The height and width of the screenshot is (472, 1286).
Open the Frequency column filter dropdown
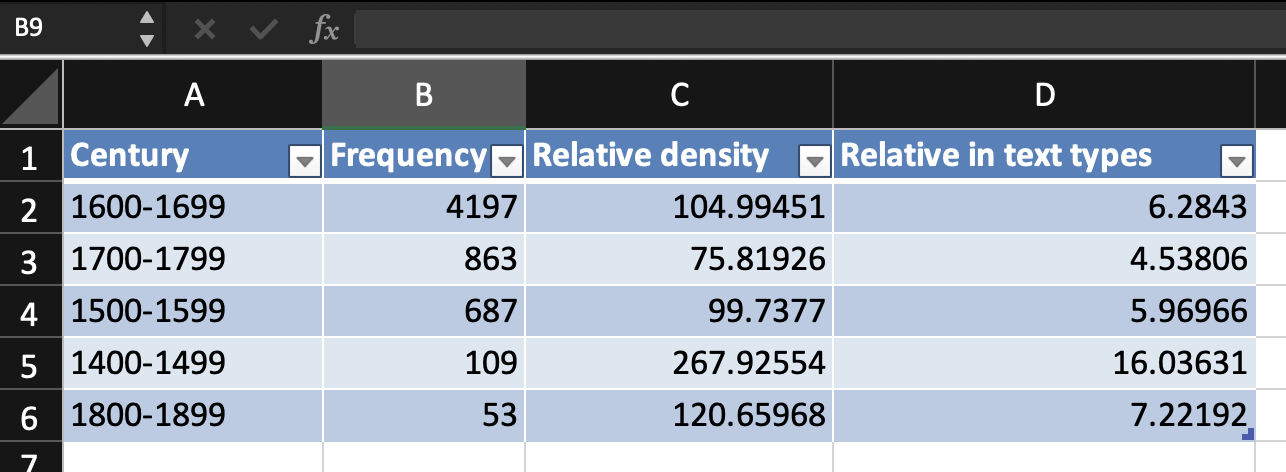[508, 159]
